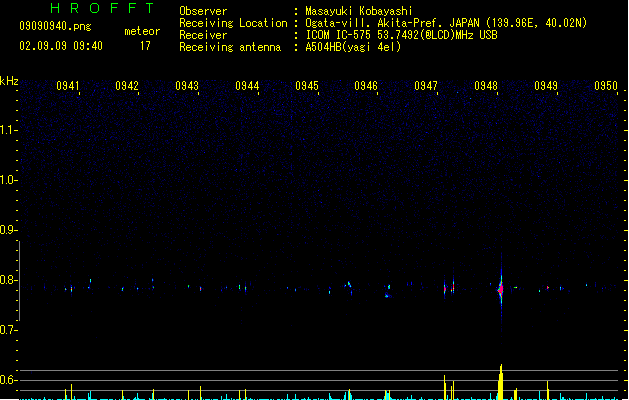Click the 0942 time marker
Screen dimensions: 629x400
(x=127, y=86)
